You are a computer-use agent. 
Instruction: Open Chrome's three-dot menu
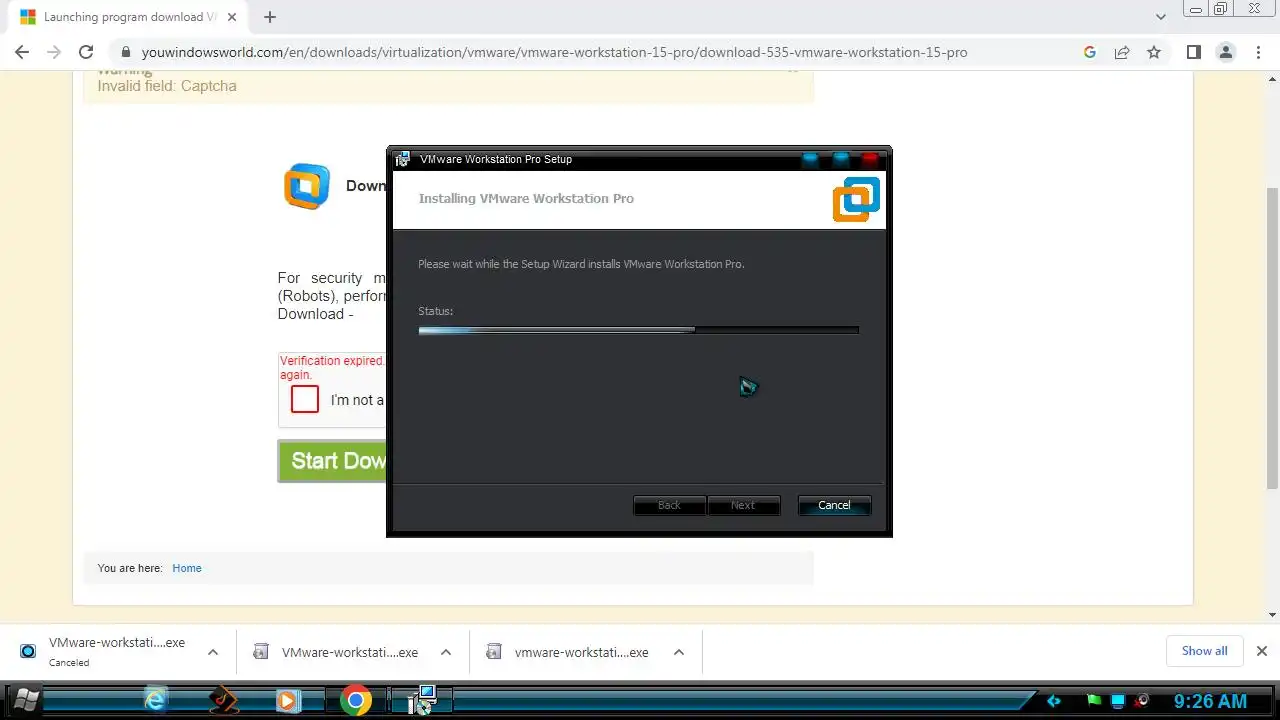(1258, 52)
